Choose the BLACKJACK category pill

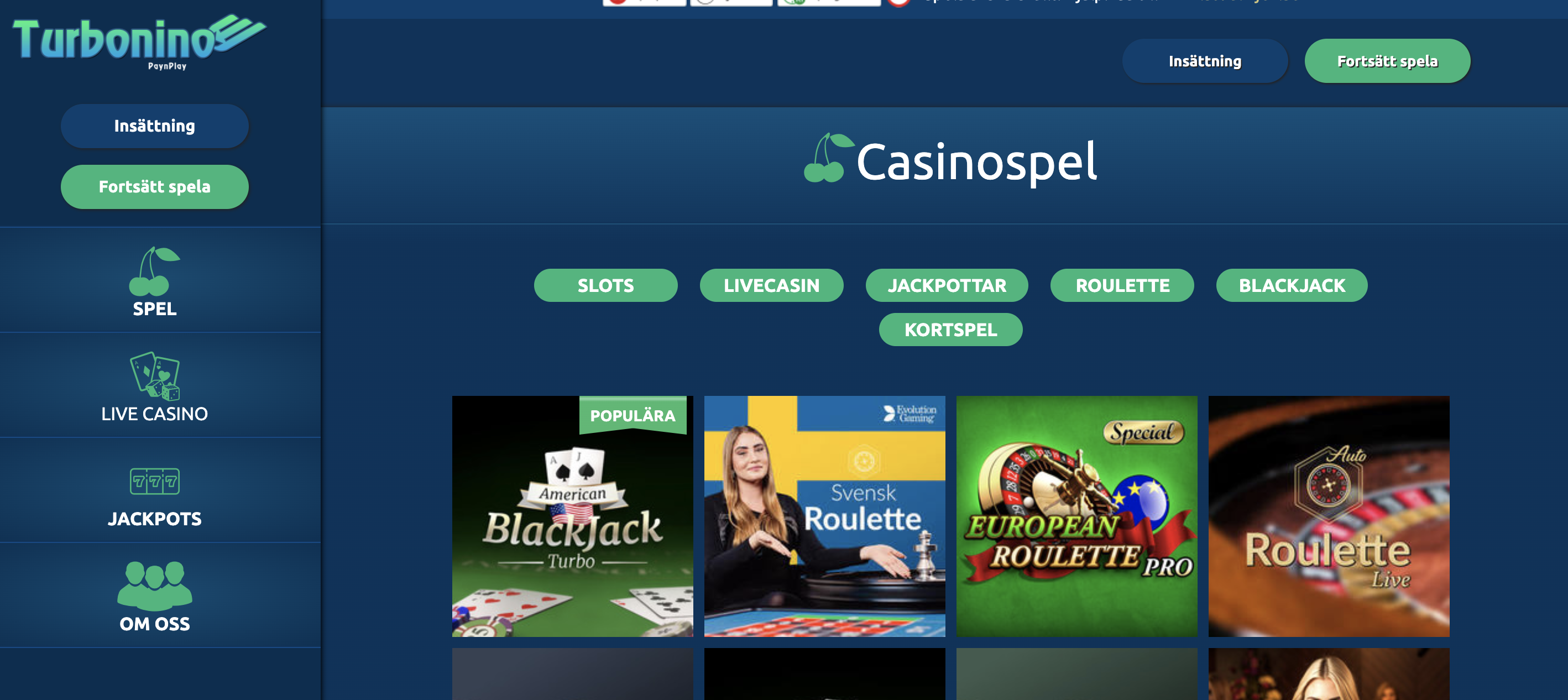tap(1292, 285)
